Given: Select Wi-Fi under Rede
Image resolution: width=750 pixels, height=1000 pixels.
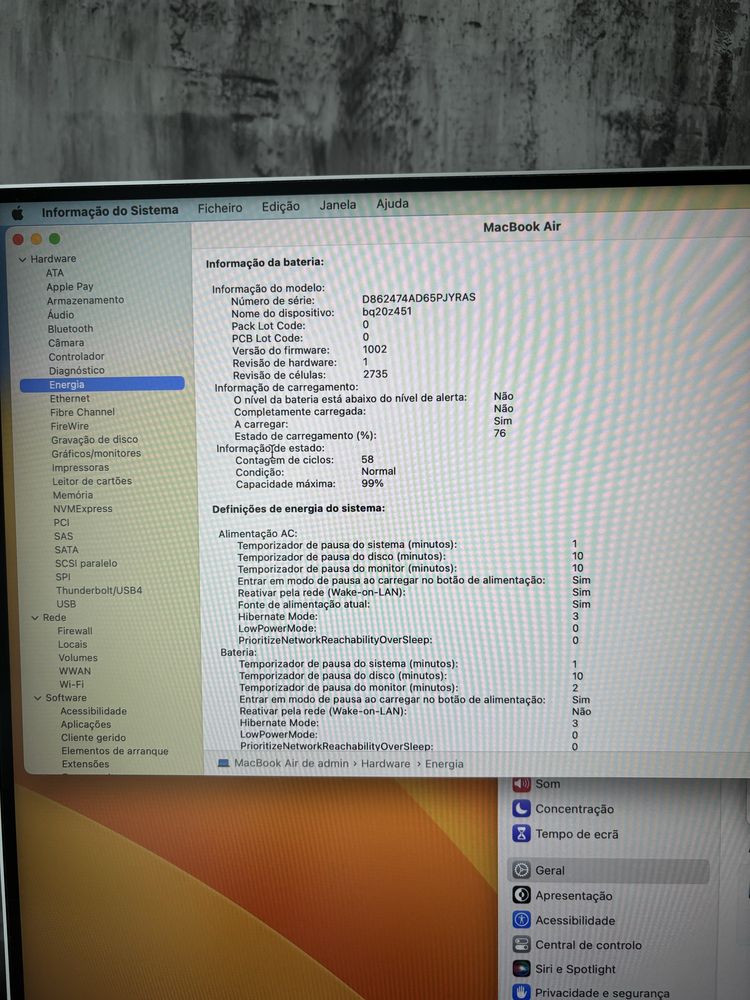Looking at the screenshot, I should pyautogui.click(x=71, y=685).
